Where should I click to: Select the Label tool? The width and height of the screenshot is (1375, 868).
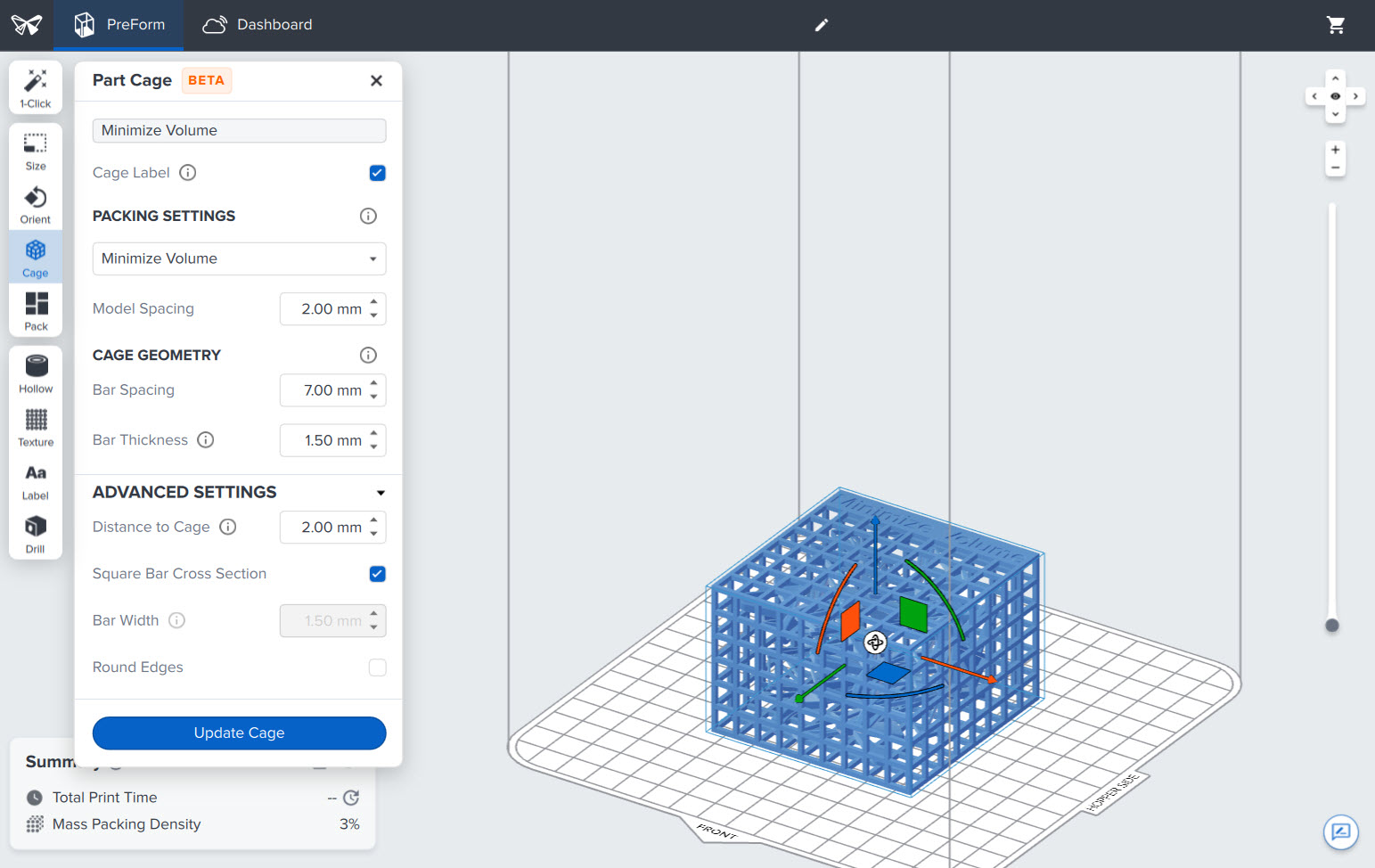pos(35,479)
